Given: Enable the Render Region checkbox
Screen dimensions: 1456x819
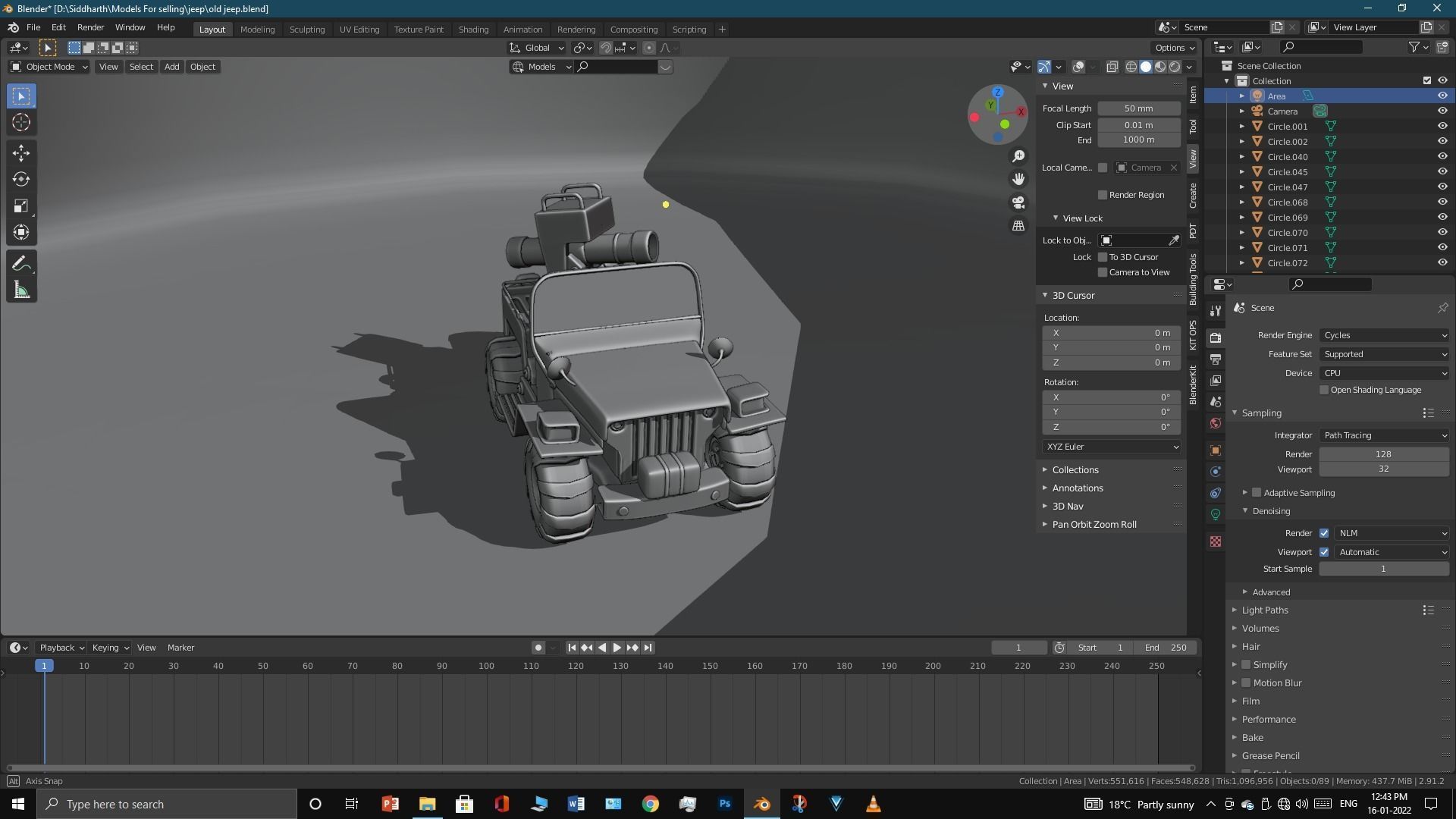Looking at the screenshot, I should click(1103, 195).
